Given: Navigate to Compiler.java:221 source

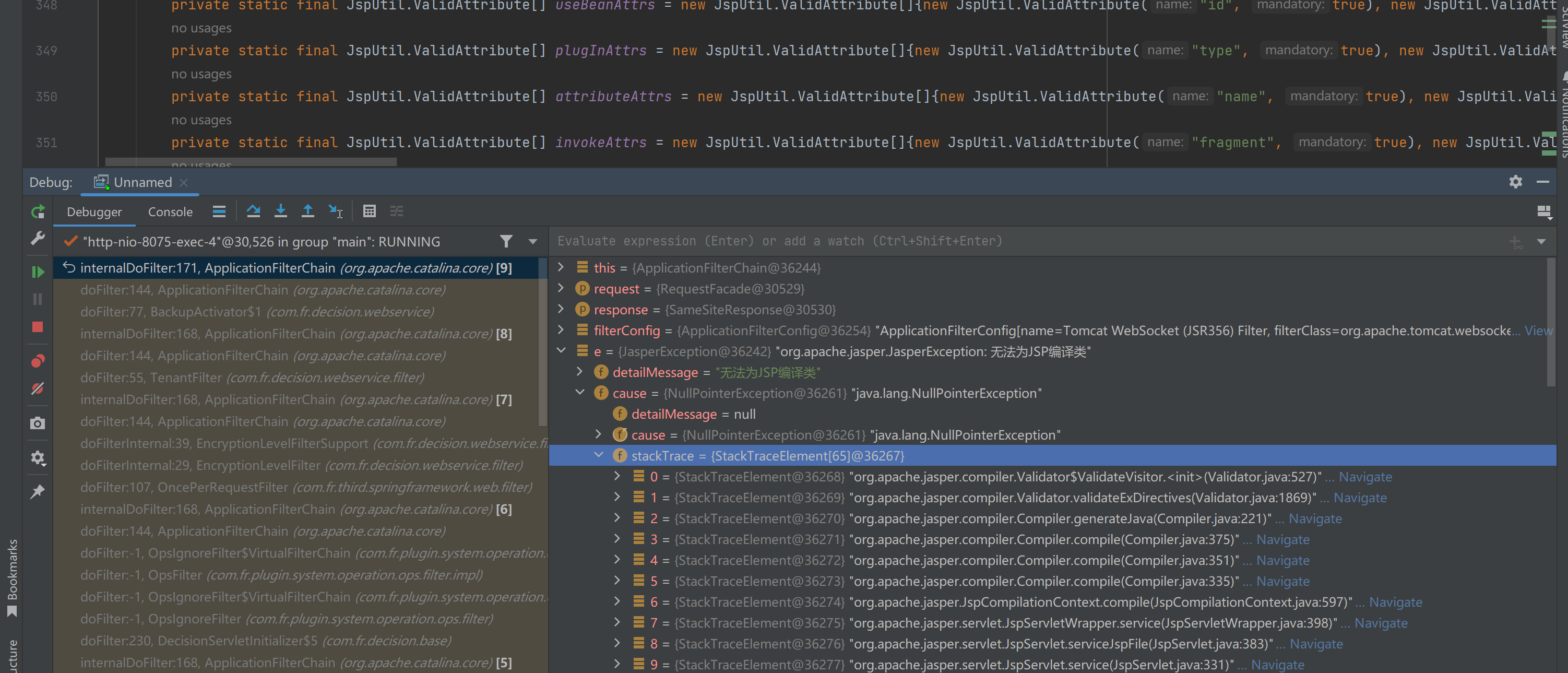Looking at the screenshot, I should coord(1315,518).
